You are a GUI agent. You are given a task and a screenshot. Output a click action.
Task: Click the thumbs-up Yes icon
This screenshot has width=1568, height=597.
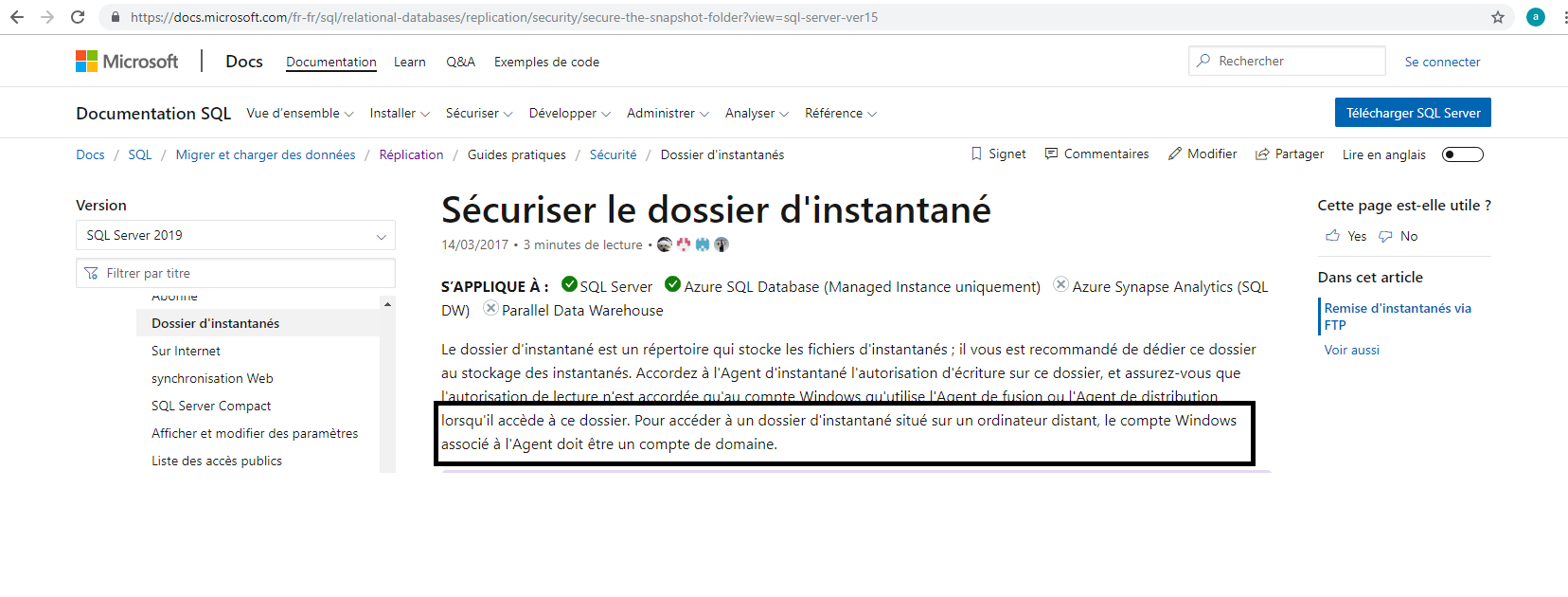(x=1333, y=236)
